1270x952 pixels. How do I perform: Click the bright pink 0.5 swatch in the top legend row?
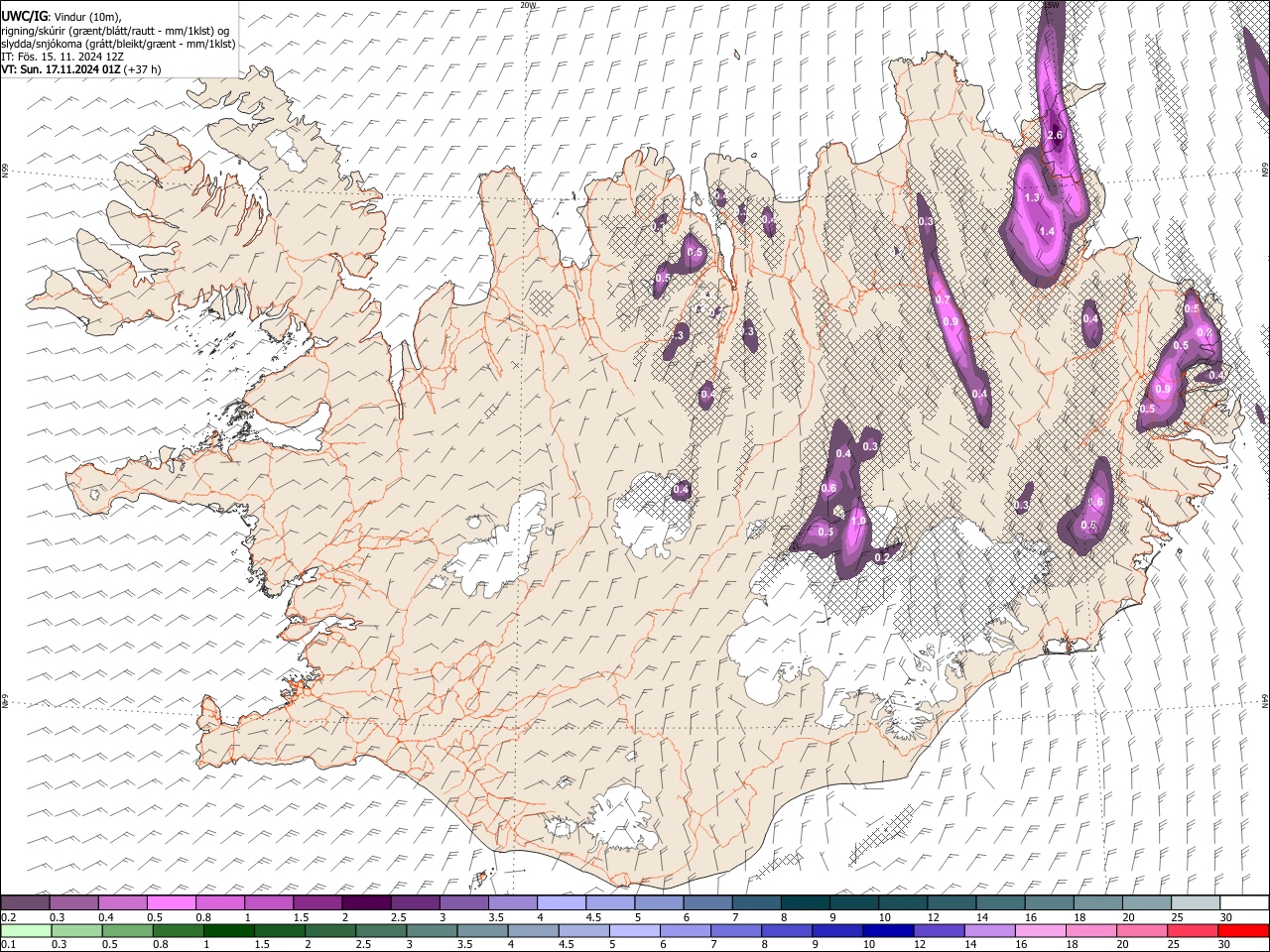coord(171,902)
